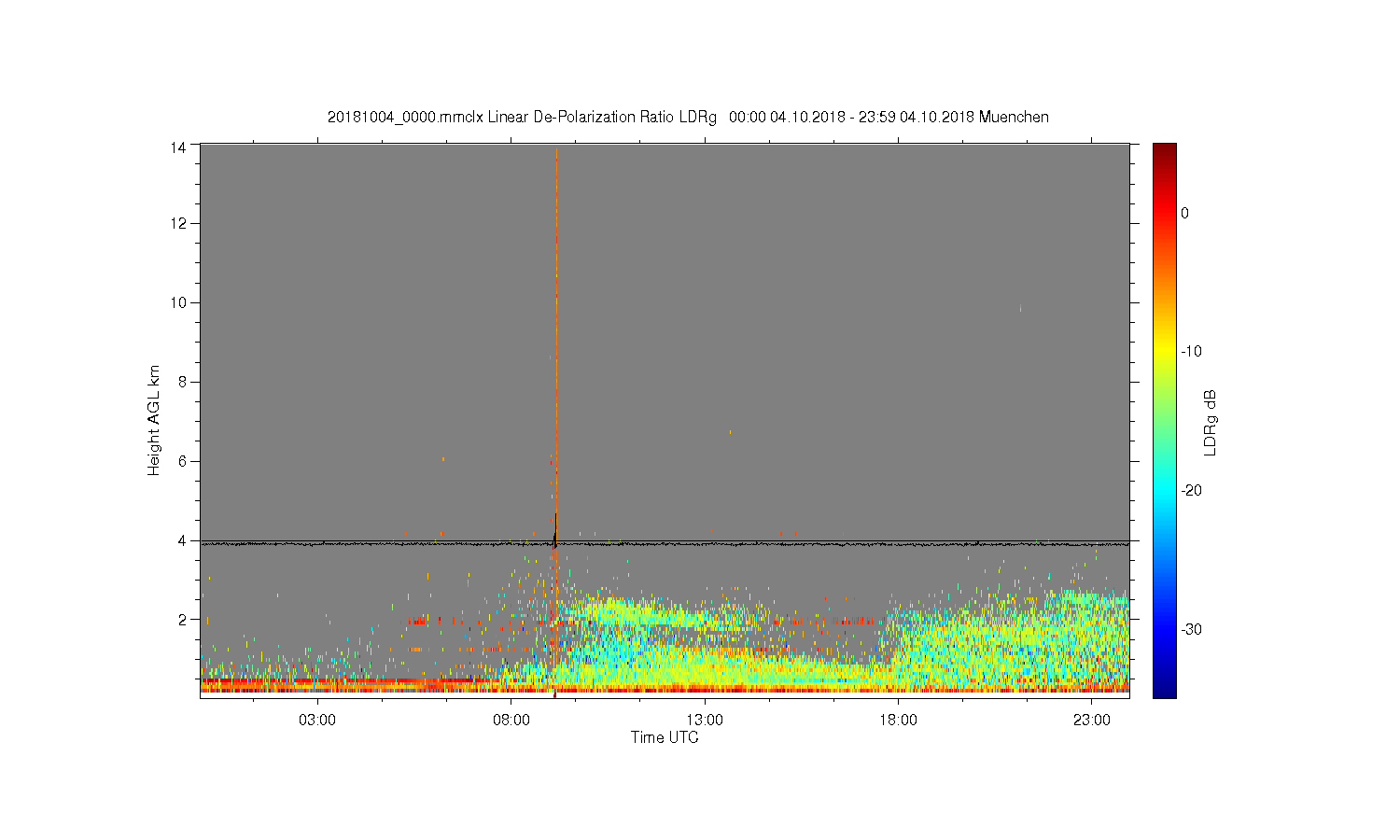
Task: Click the '10' height axis label
Action: point(177,302)
